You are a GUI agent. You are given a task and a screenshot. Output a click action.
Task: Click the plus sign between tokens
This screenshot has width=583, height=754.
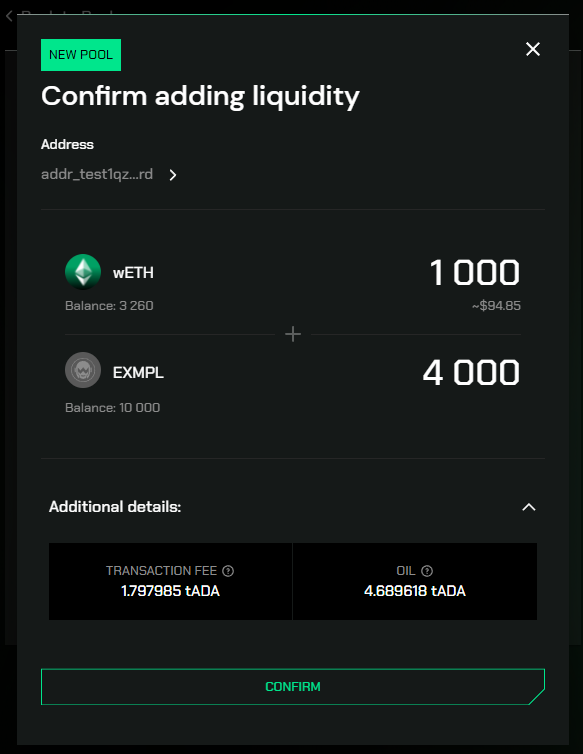[293, 334]
